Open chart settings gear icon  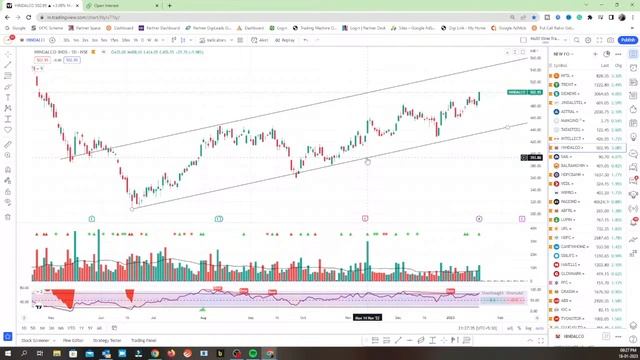[588, 40]
